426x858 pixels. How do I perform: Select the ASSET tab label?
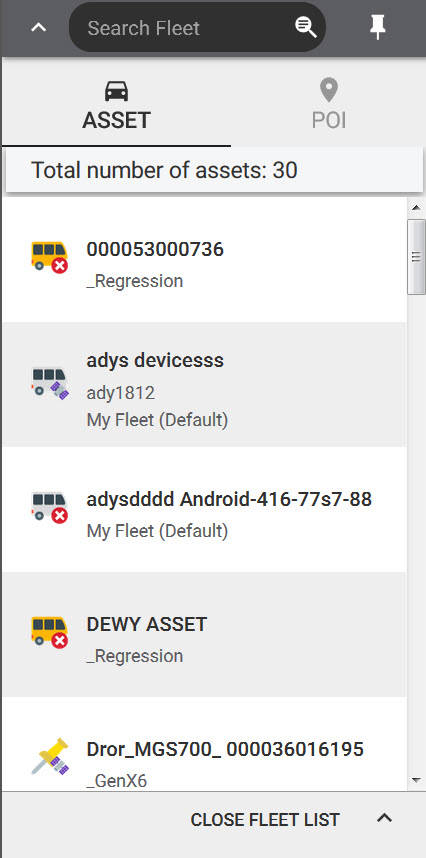pyautogui.click(x=116, y=120)
